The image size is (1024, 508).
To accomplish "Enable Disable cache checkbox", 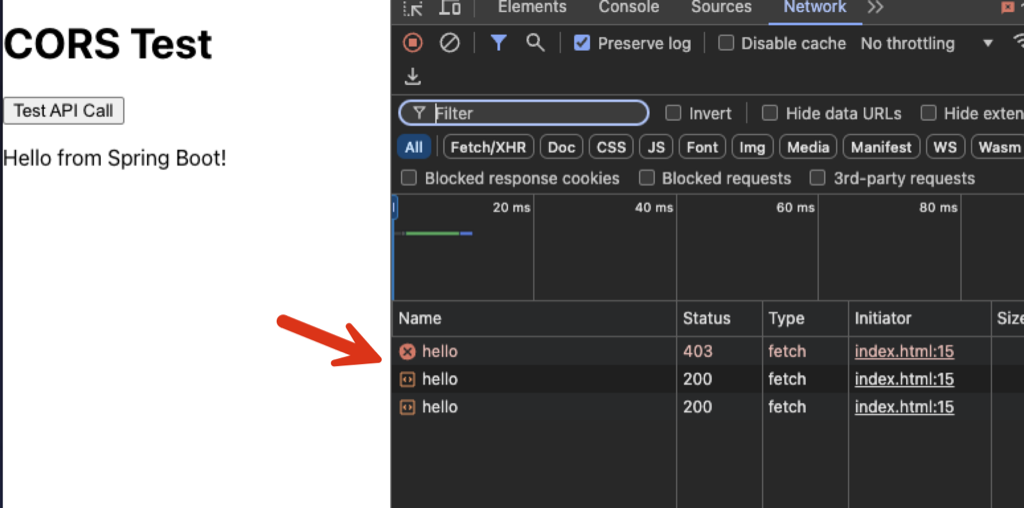I will click(726, 43).
